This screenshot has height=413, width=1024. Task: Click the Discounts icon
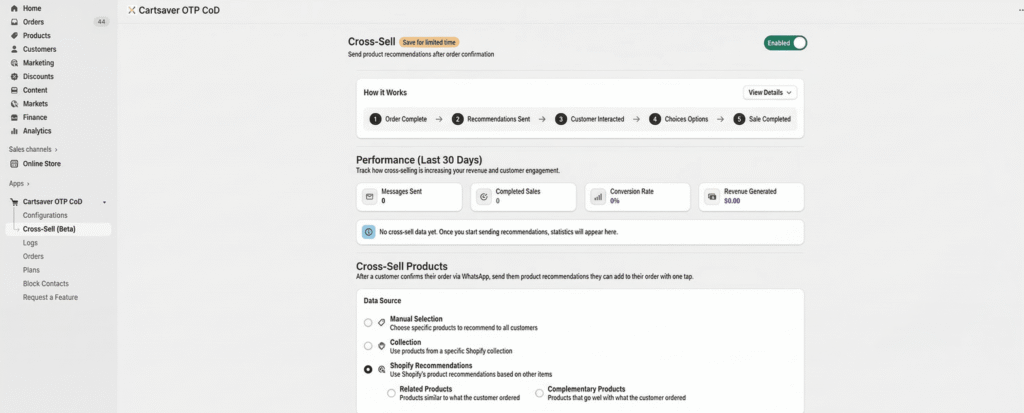(x=14, y=76)
